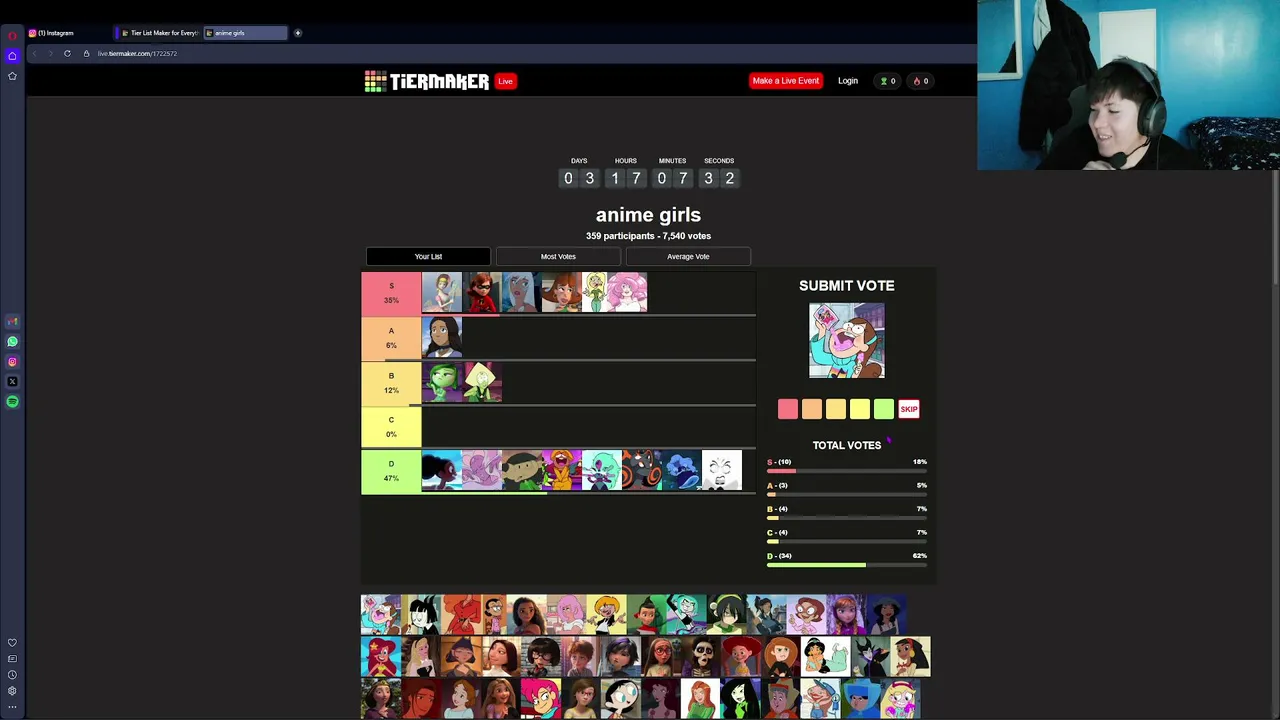The height and width of the screenshot is (720, 1280).
Task: Select yellow-haired gem character in B tier
Action: 482,383
